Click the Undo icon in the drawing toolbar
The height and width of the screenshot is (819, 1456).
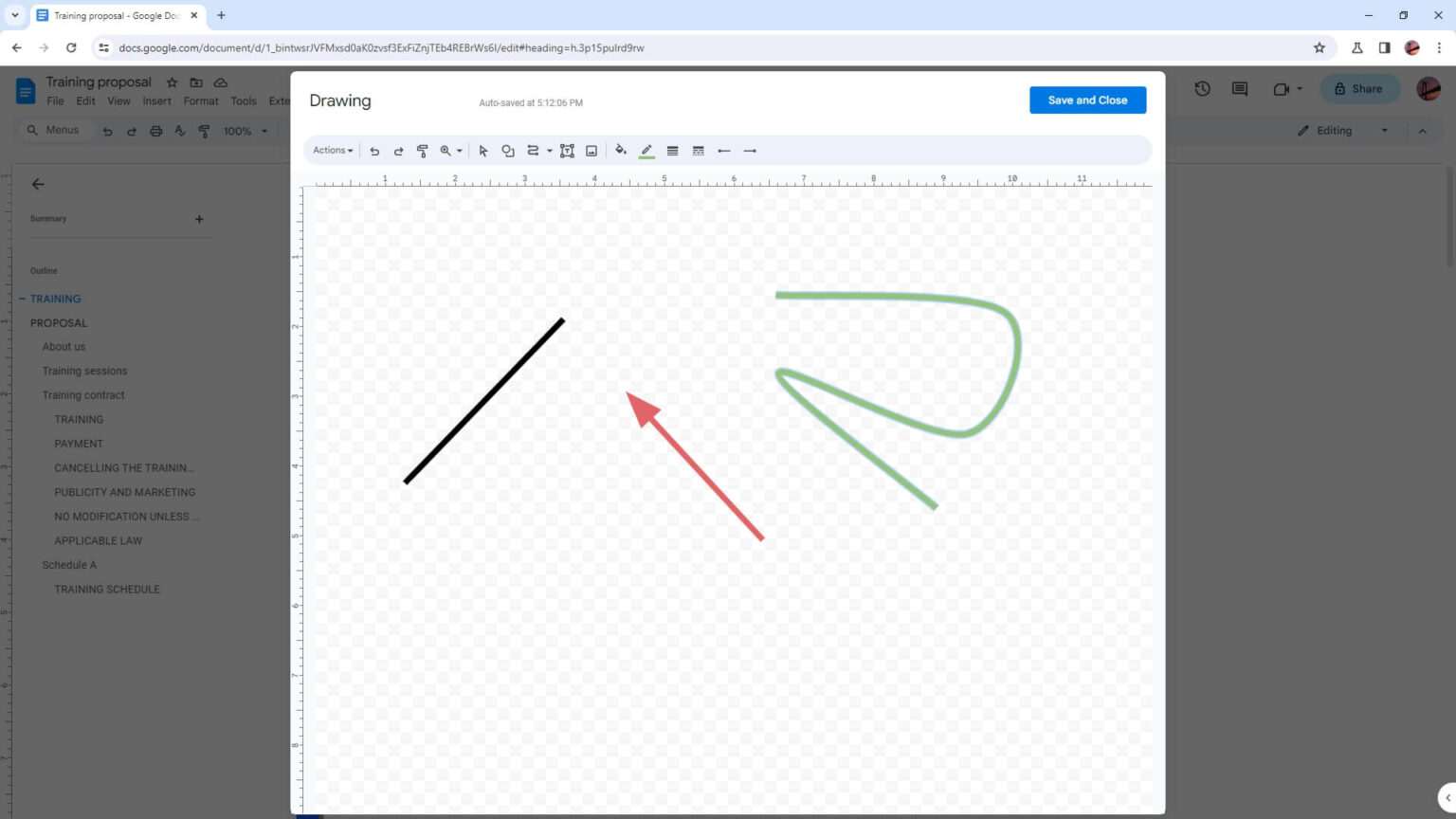pos(374,150)
